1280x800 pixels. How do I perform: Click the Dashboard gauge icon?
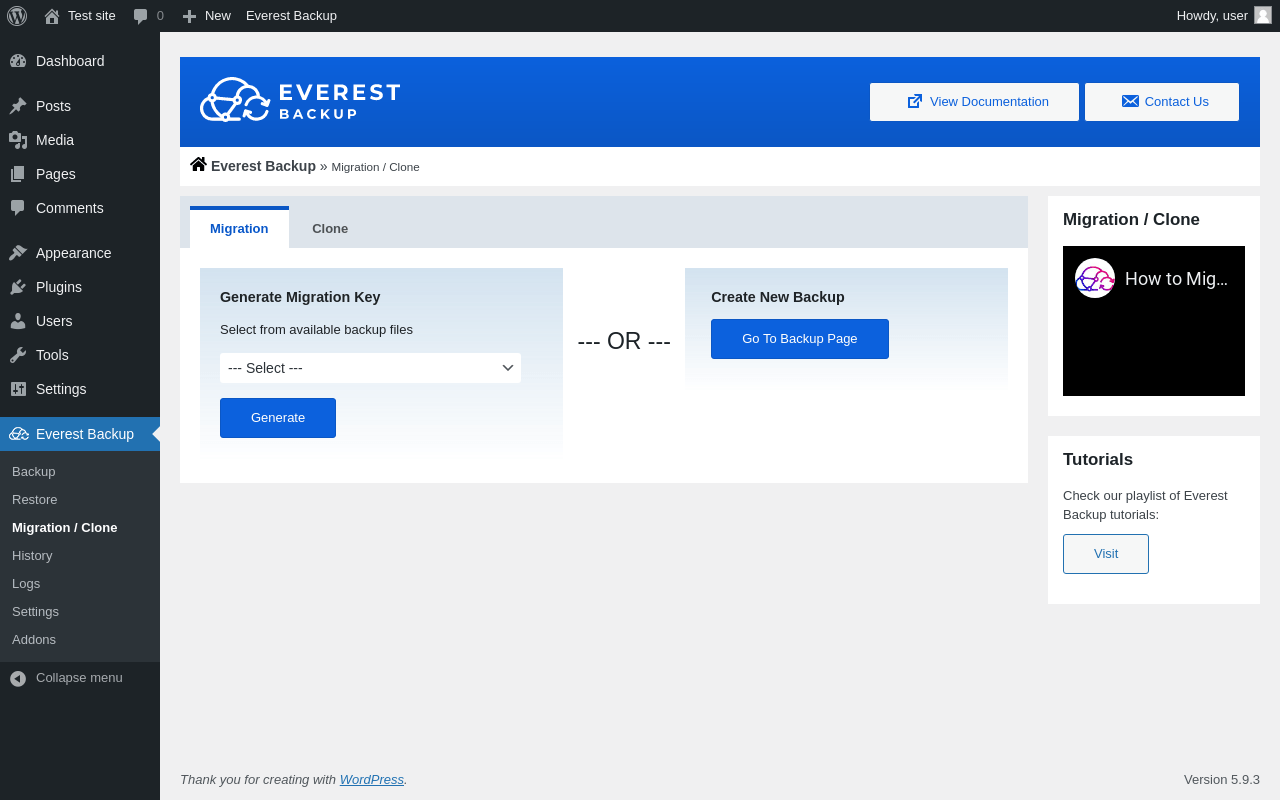18,61
